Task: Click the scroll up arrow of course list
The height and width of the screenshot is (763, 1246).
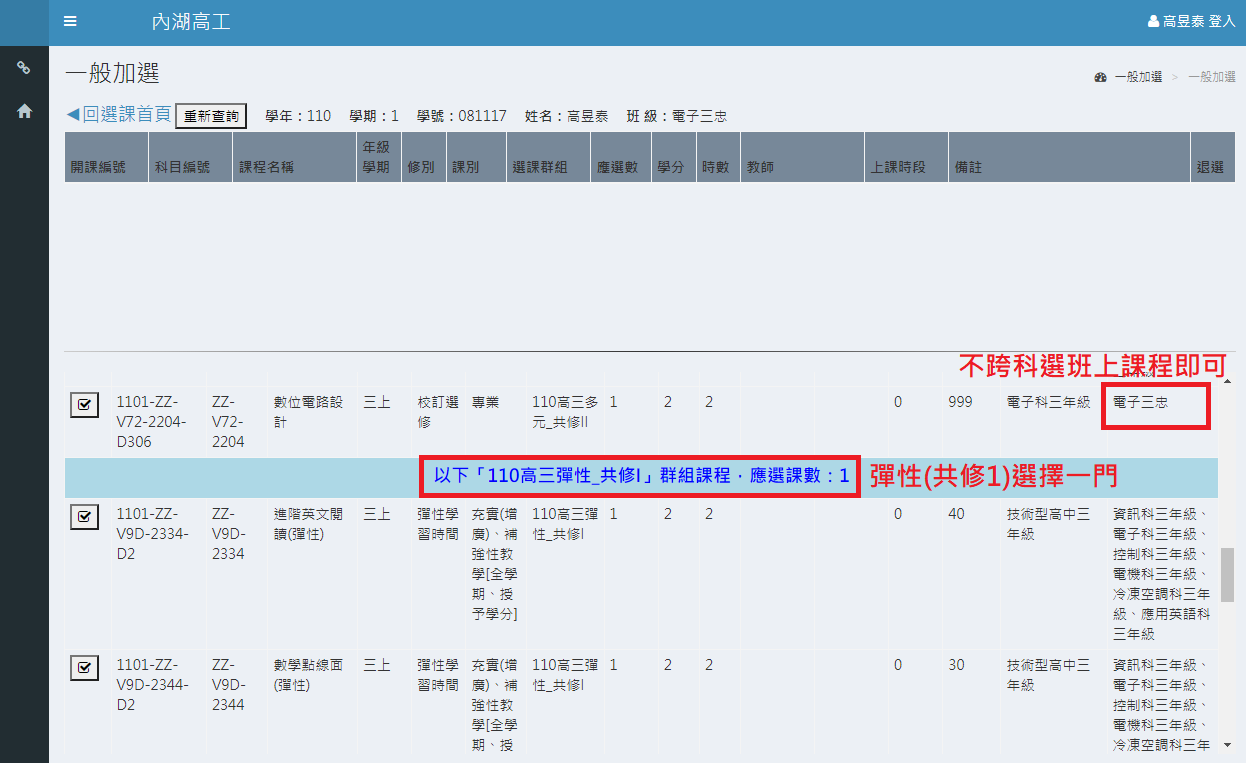Action: tap(1228, 382)
